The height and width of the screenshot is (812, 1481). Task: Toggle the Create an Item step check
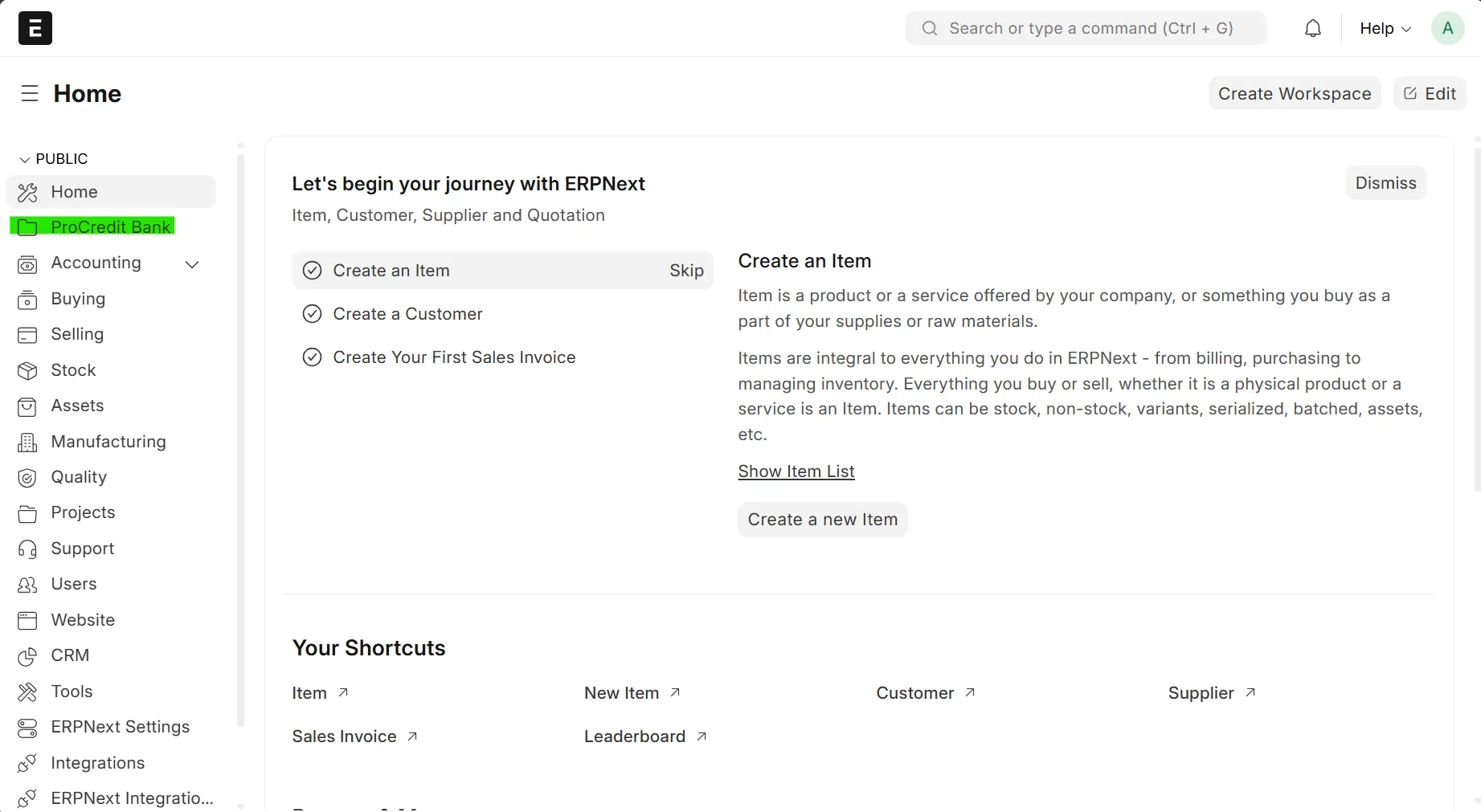312,271
